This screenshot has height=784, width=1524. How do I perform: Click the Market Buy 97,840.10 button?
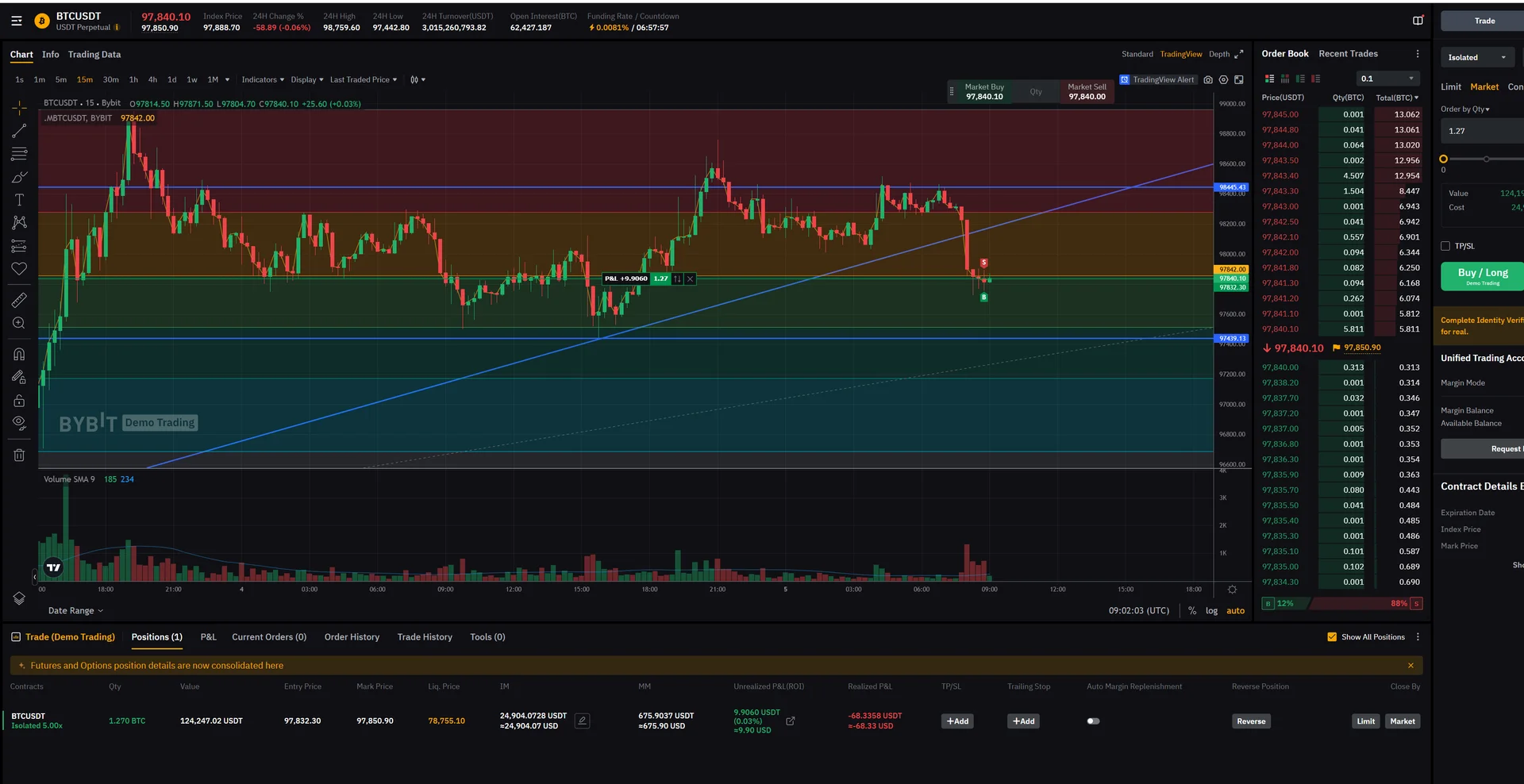pyautogui.click(x=984, y=92)
